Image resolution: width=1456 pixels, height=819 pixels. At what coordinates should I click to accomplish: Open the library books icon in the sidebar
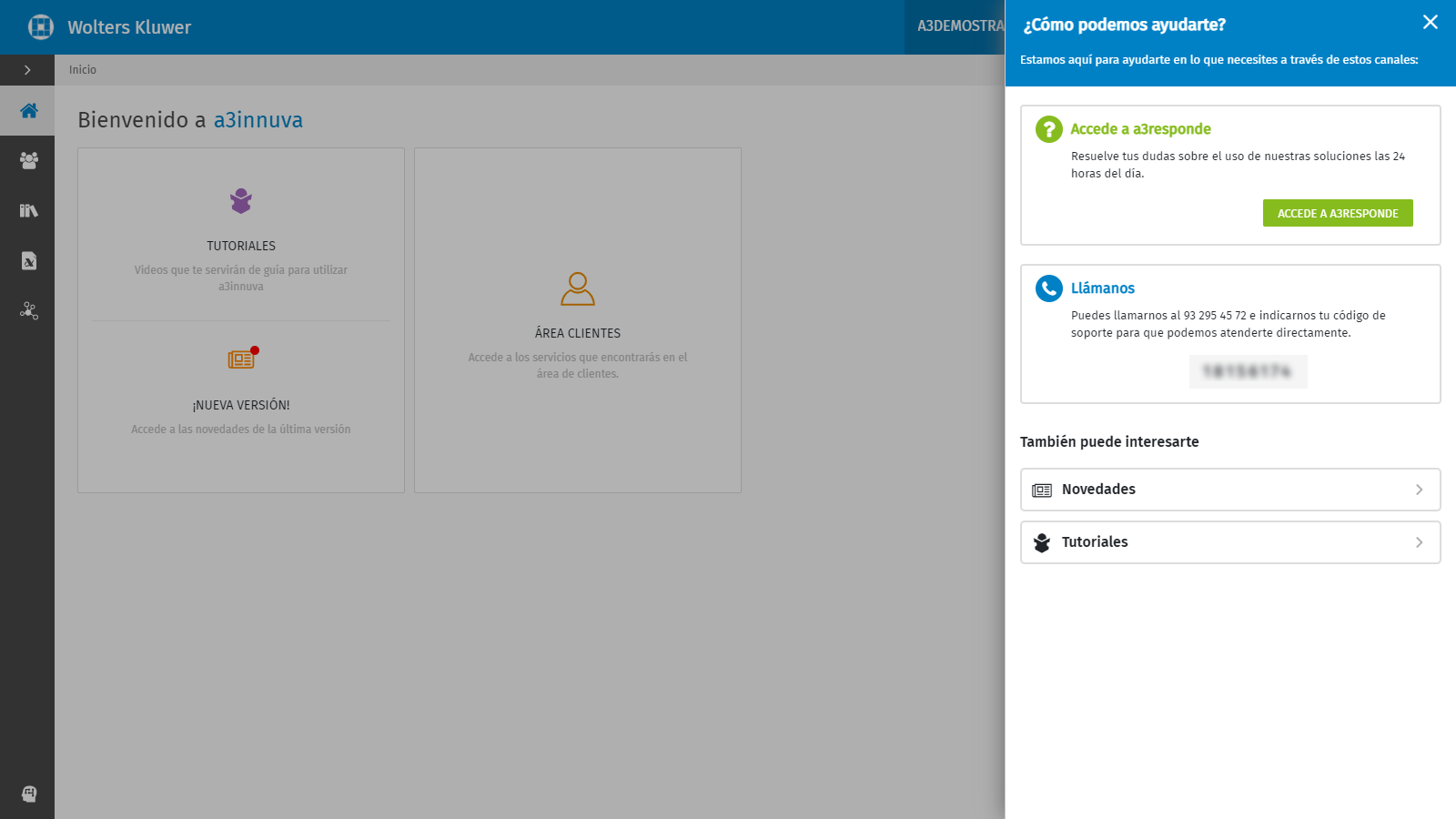pos(28,211)
